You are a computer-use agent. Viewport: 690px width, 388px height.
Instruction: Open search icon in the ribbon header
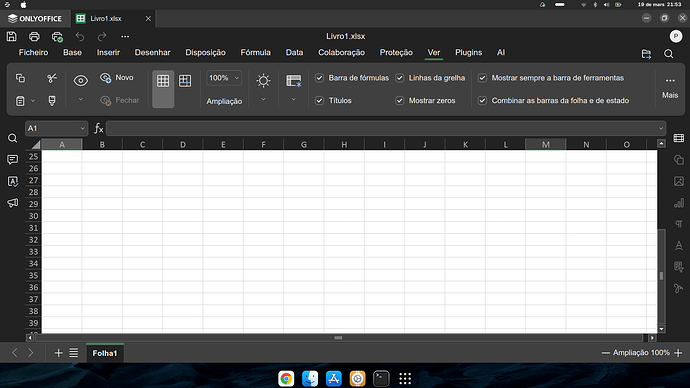668,54
